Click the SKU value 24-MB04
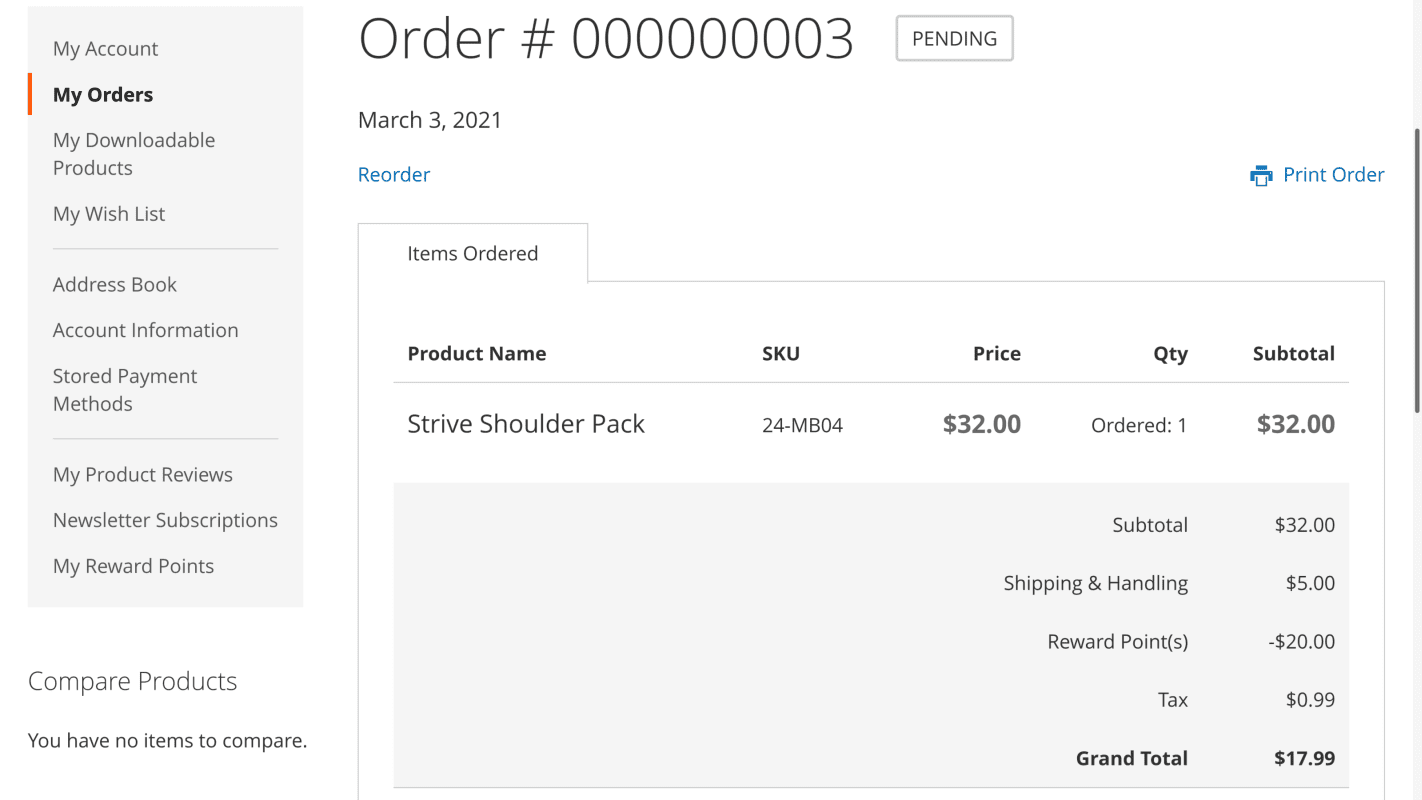The image size is (1422, 800). click(802, 426)
